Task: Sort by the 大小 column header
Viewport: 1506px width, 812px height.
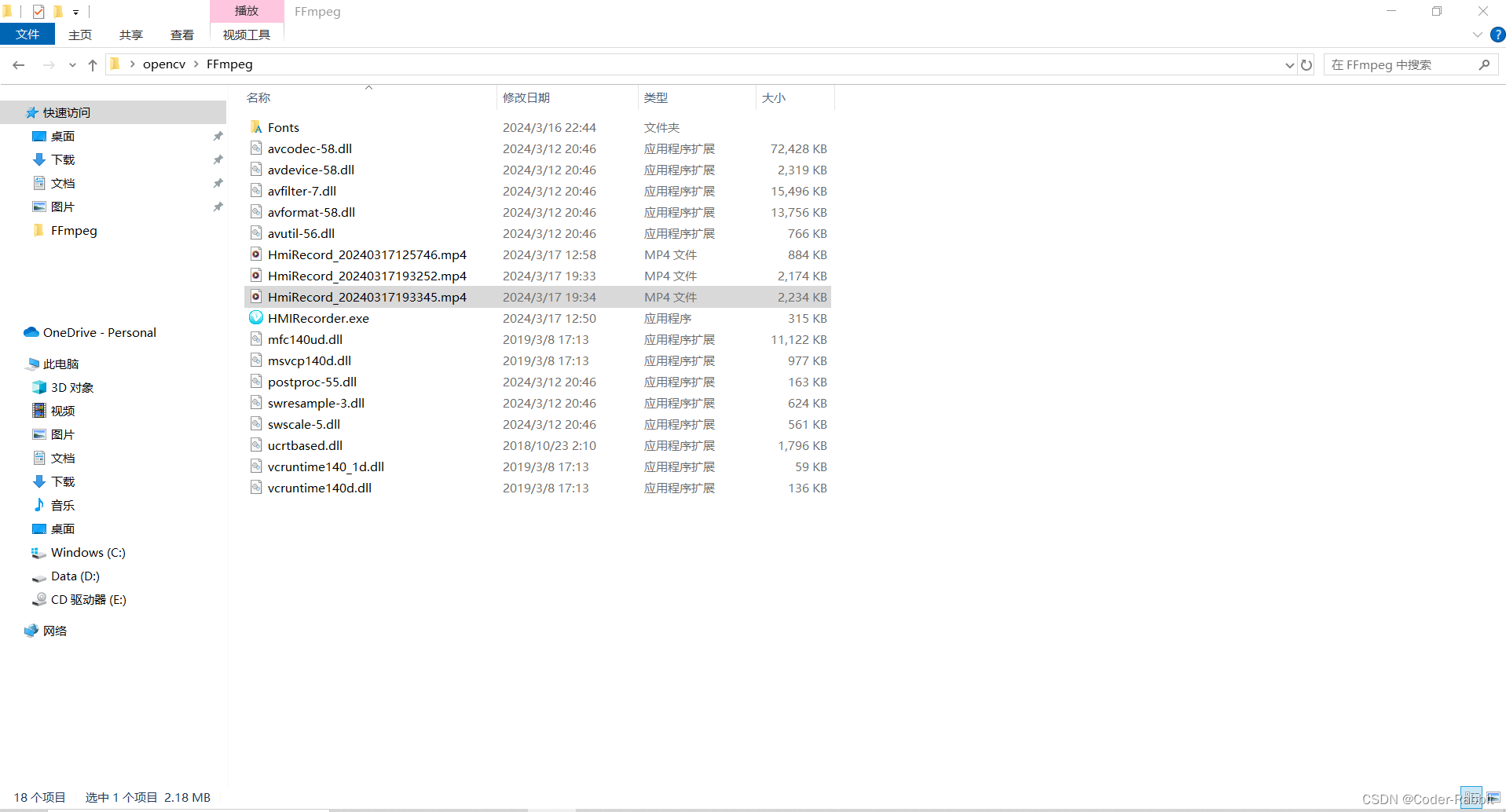Action: tap(774, 97)
